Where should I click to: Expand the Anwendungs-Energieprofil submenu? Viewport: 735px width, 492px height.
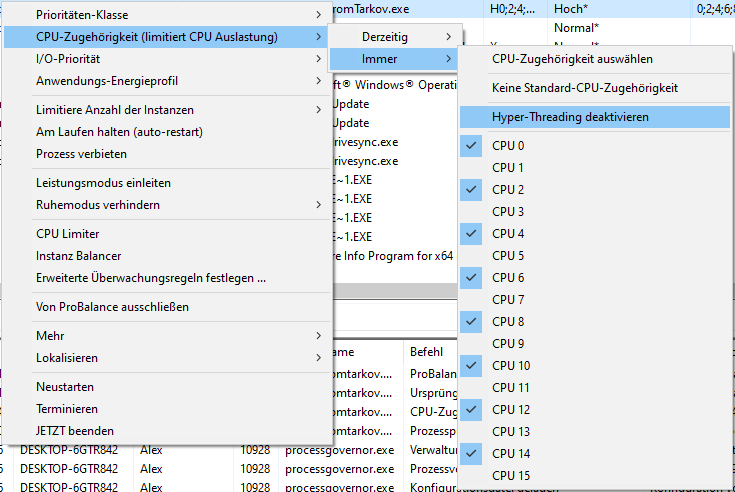pyautogui.click(x=167, y=81)
